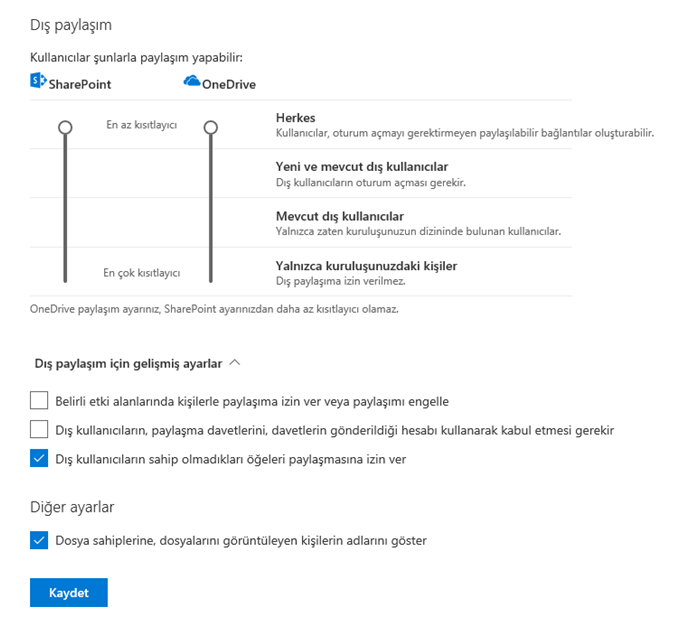Click the Kaydet button
This screenshot has height=628, width=689.
[69, 592]
